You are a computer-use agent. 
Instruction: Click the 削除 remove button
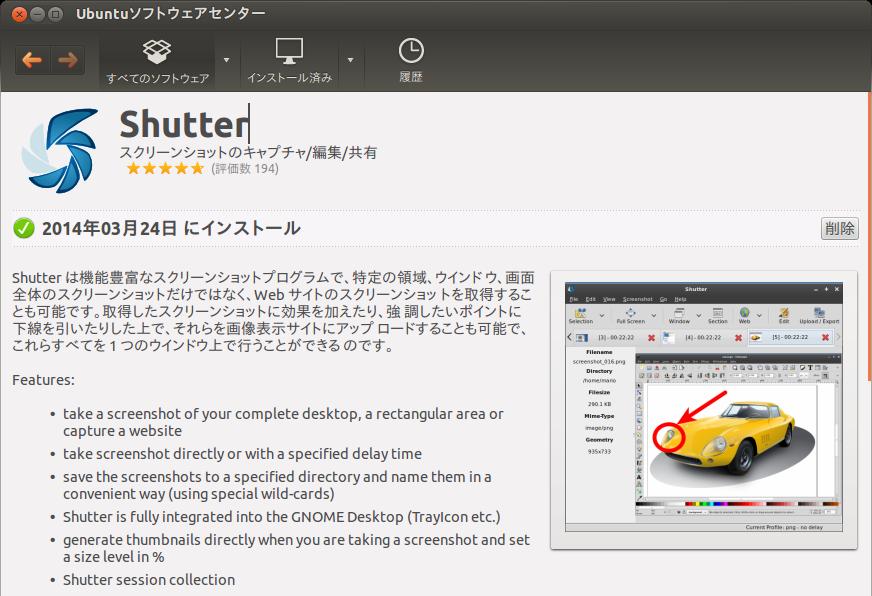839,228
